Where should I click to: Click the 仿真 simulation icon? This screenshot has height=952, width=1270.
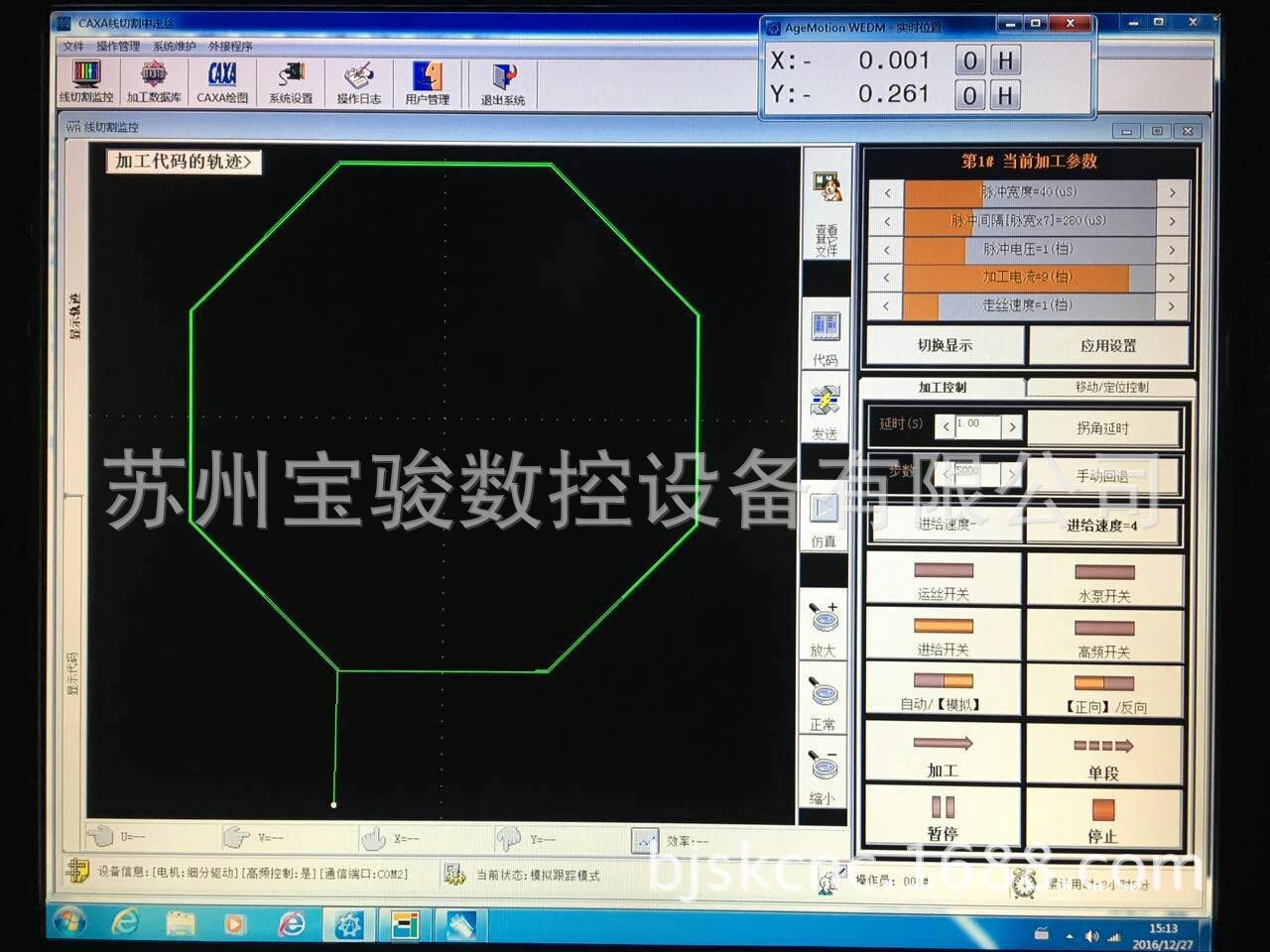pos(824,521)
